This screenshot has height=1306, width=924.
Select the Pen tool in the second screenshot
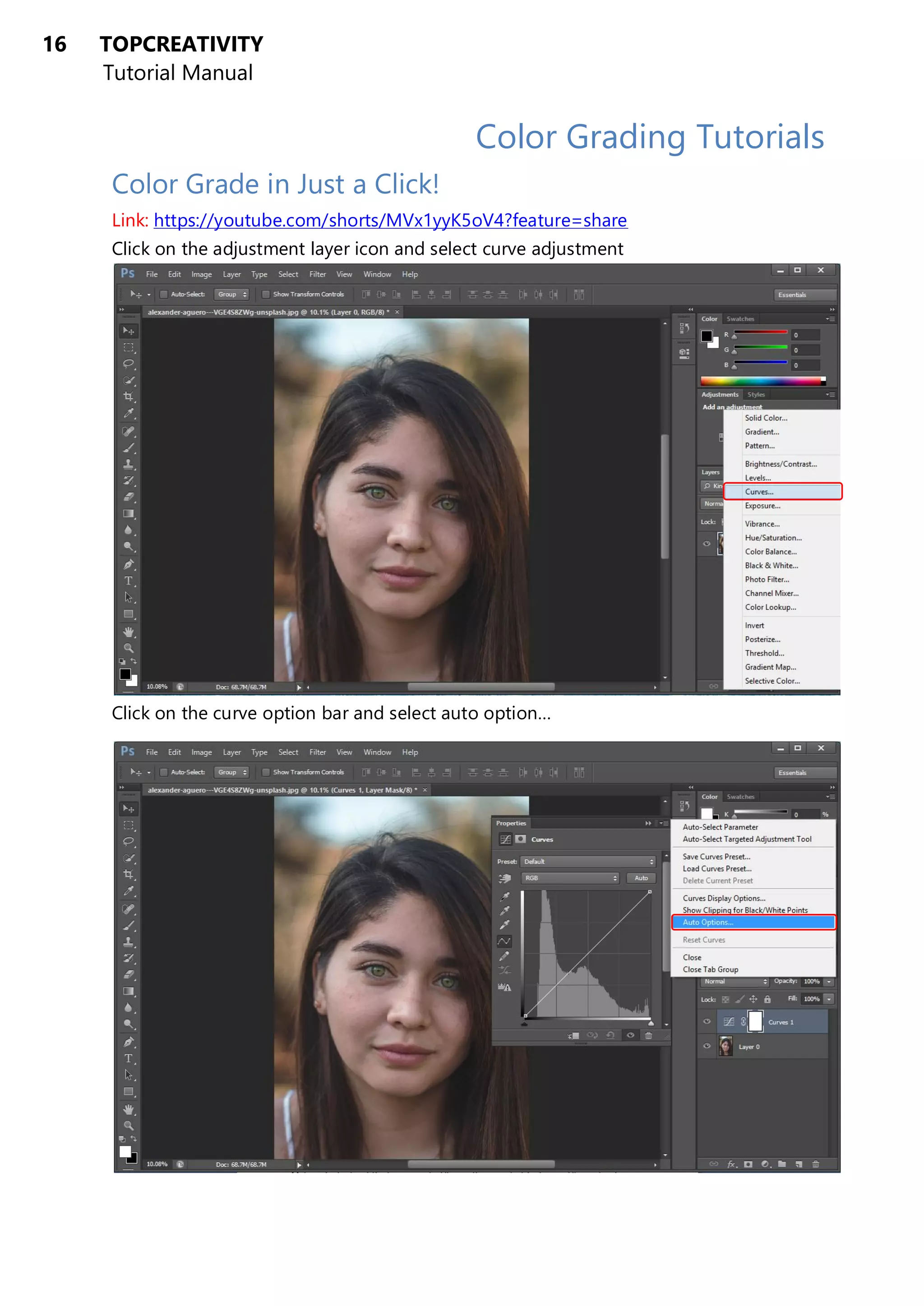click(x=129, y=1042)
